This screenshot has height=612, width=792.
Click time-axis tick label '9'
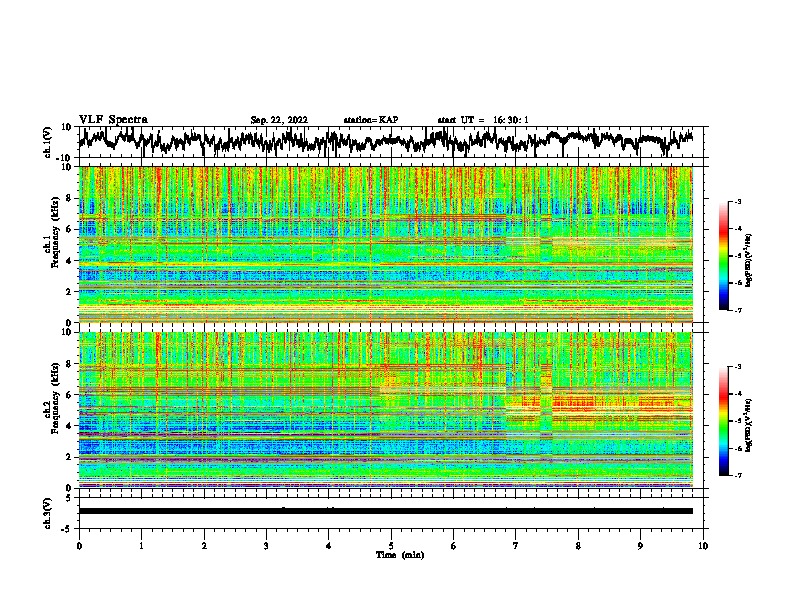[640, 546]
